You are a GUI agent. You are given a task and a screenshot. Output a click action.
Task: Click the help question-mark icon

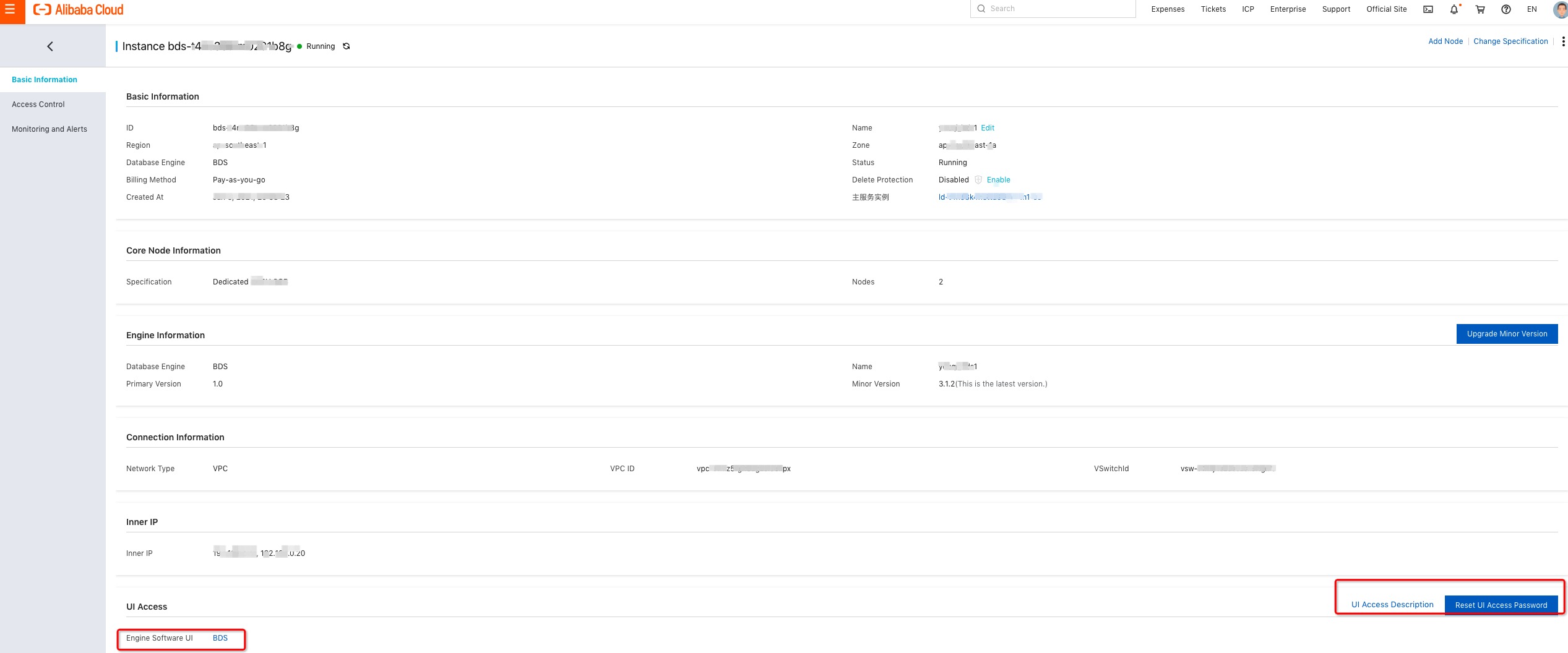point(1506,9)
